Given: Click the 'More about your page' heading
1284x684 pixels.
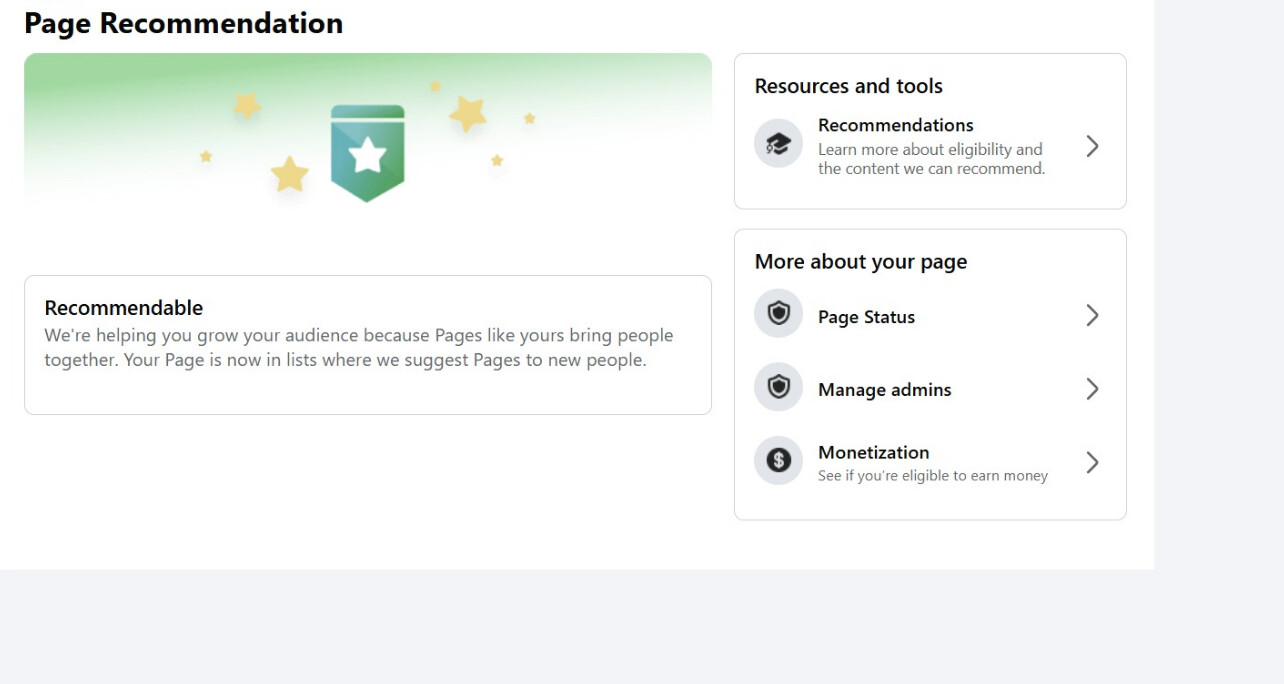Looking at the screenshot, I should pos(860,262).
